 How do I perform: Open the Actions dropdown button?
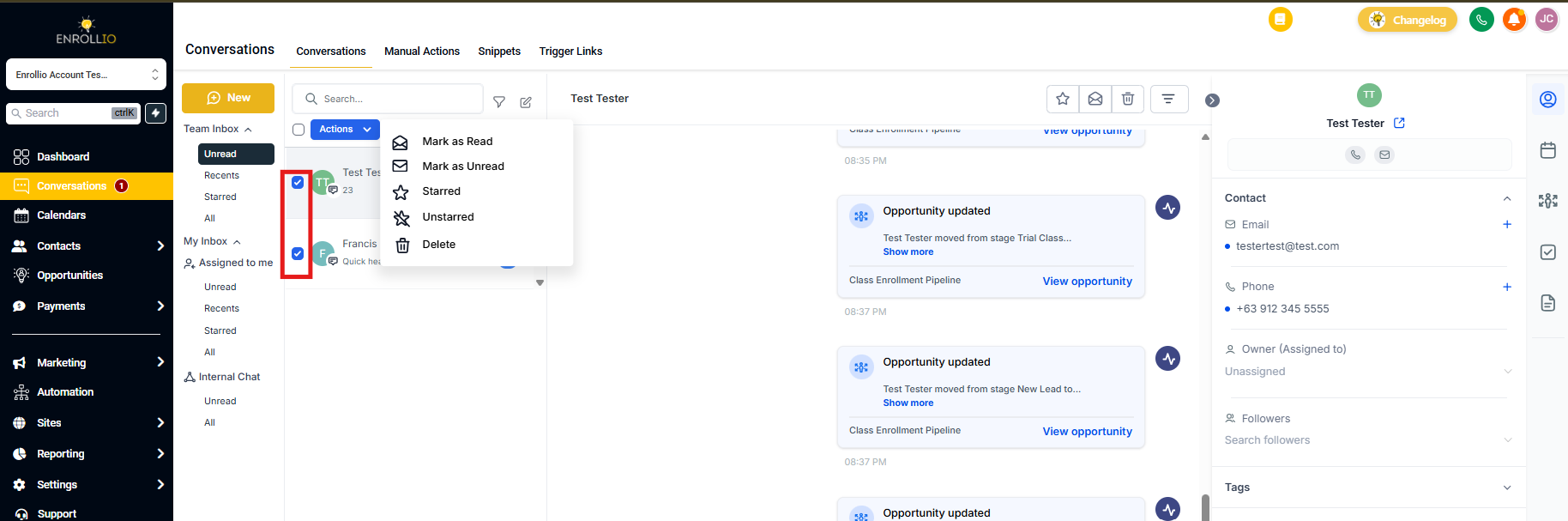click(345, 130)
